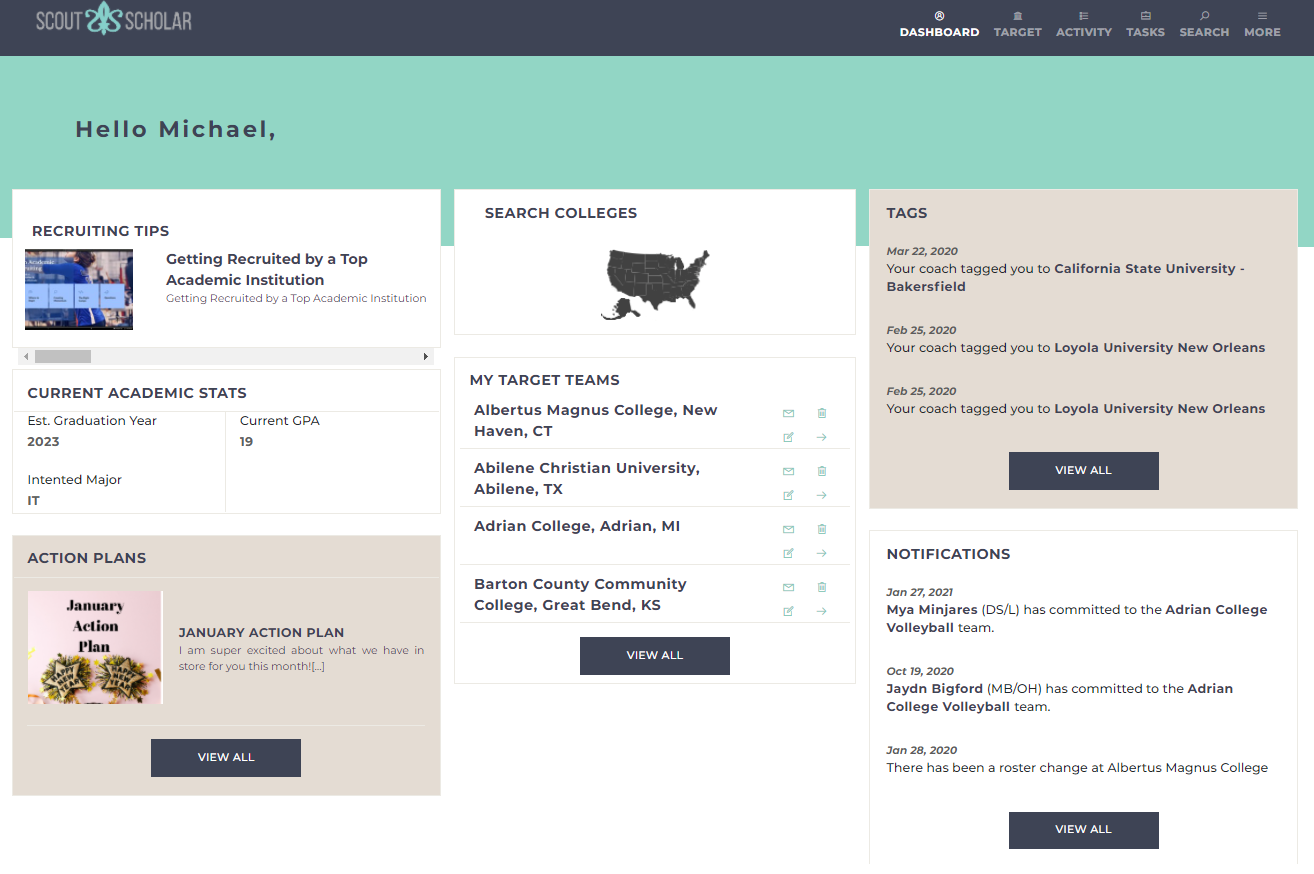Click the January Action Plan image

click(95, 648)
